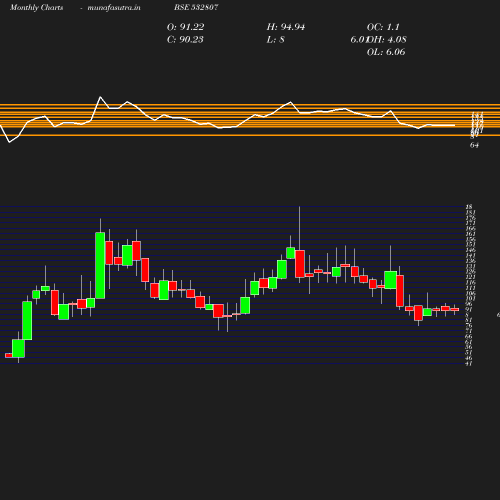Click the low value 'L: 8'

pos(275,40)
